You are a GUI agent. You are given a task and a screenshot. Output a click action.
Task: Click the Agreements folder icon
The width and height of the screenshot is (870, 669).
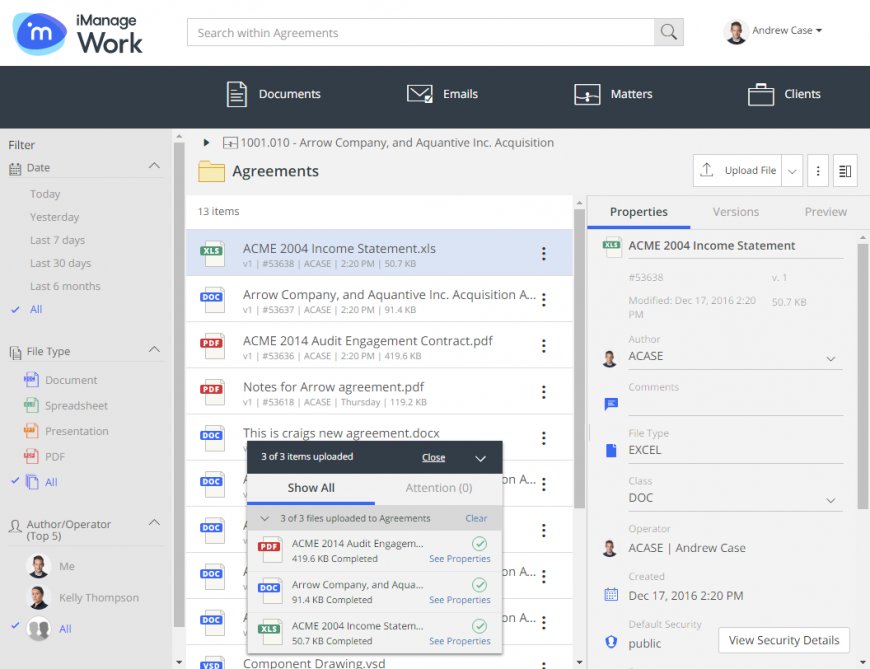point(211,171)
